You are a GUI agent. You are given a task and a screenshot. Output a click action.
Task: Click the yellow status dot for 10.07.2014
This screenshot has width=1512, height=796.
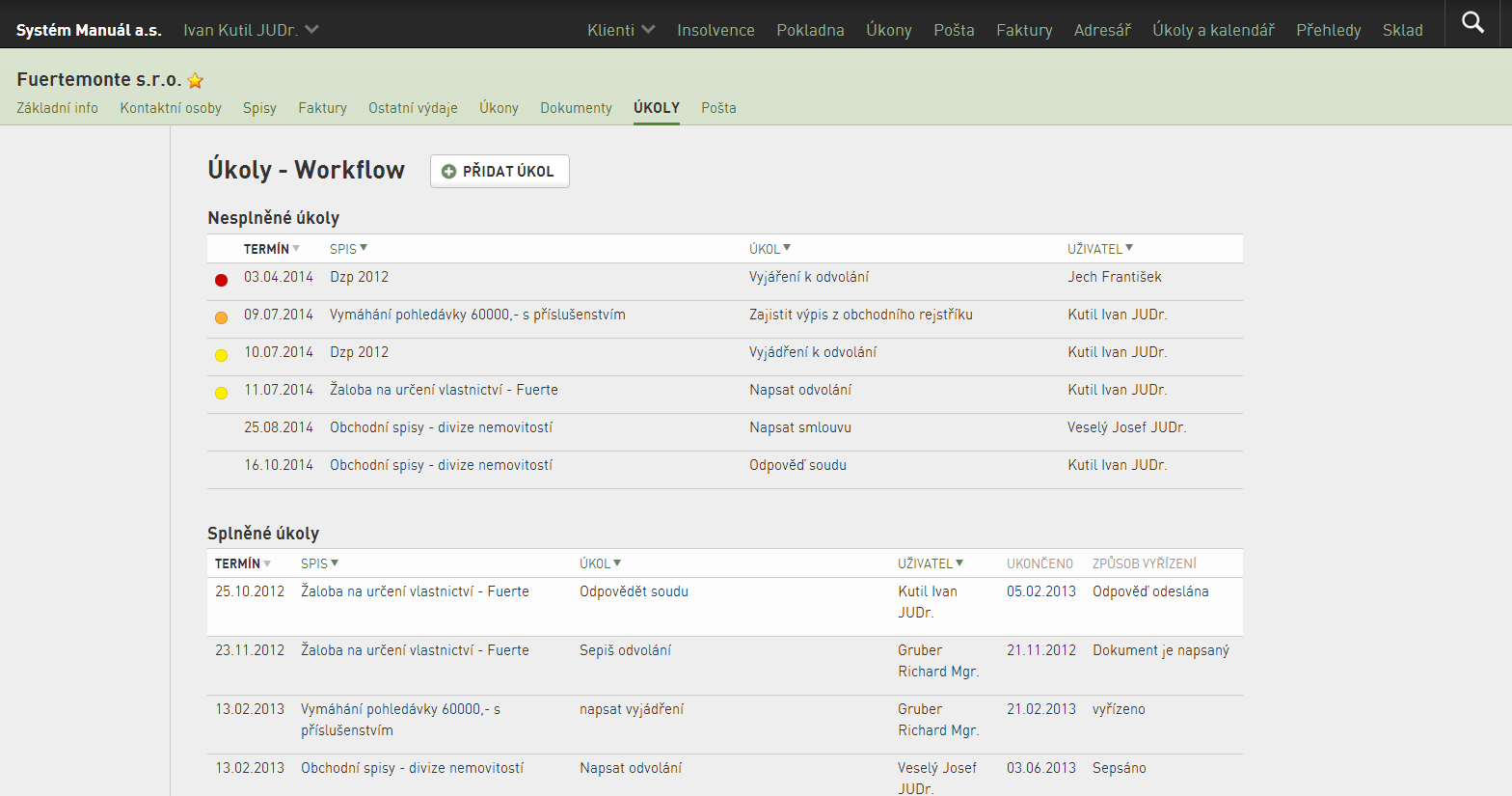pos(221,355)
